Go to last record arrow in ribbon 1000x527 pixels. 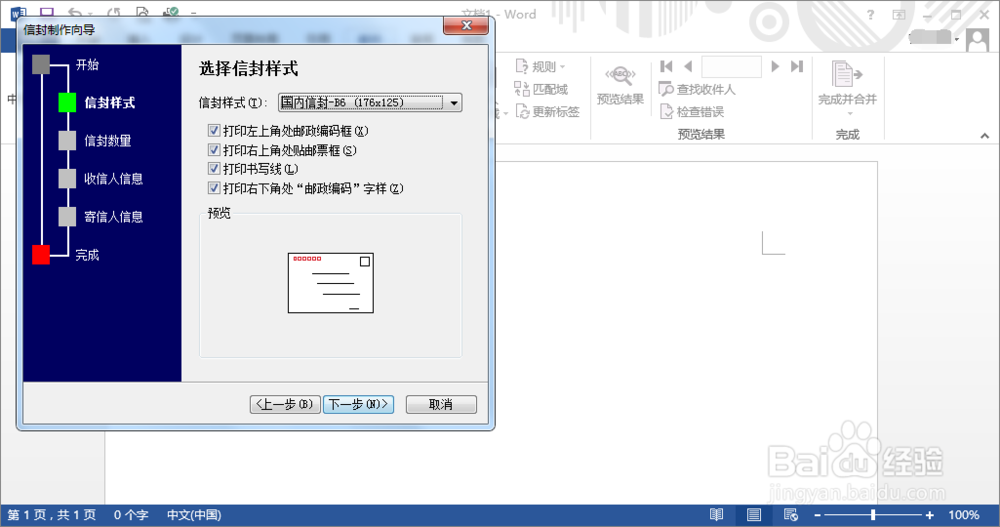(x=797, y=66)
